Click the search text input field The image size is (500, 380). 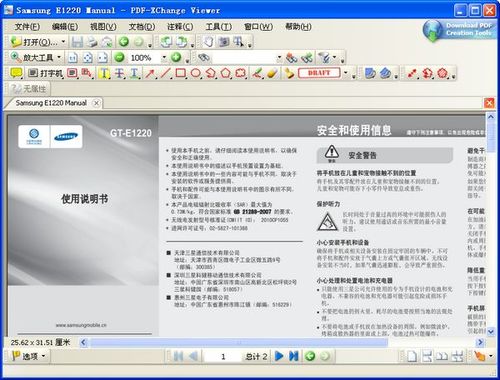click(245, 58)
